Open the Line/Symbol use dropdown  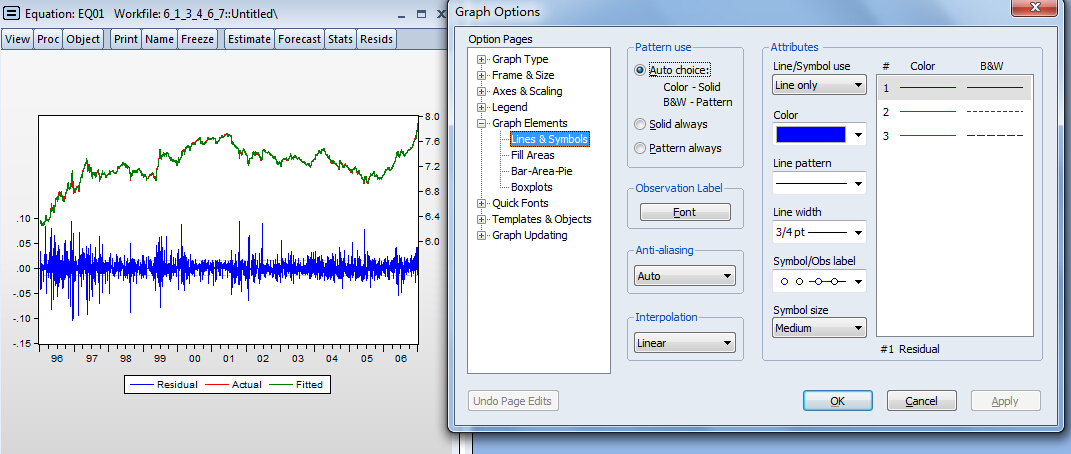(819, 86)
